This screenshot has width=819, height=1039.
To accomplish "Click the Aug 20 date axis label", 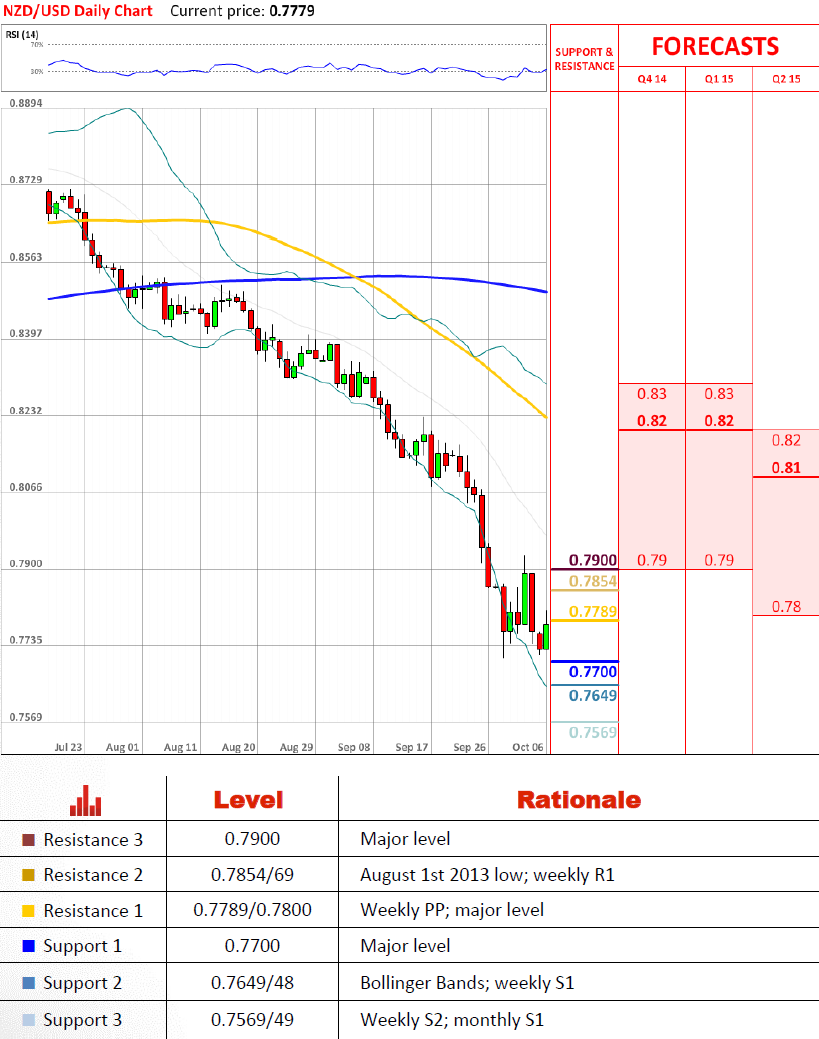I will pos(239,747).
